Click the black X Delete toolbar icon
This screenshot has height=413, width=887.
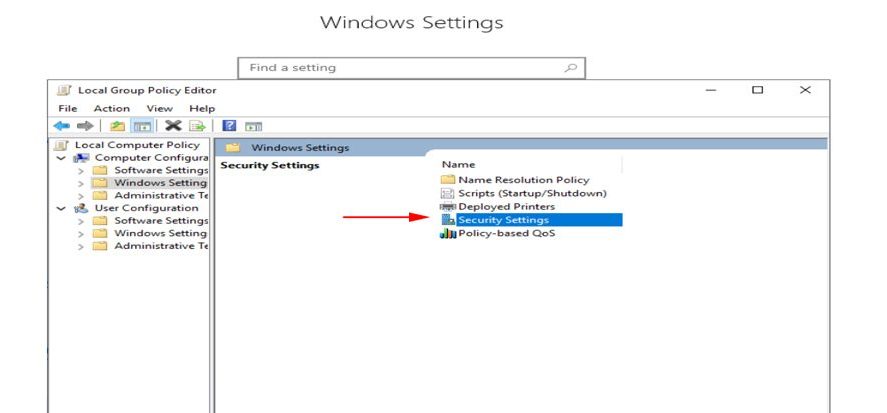click(x=173, y=126)
